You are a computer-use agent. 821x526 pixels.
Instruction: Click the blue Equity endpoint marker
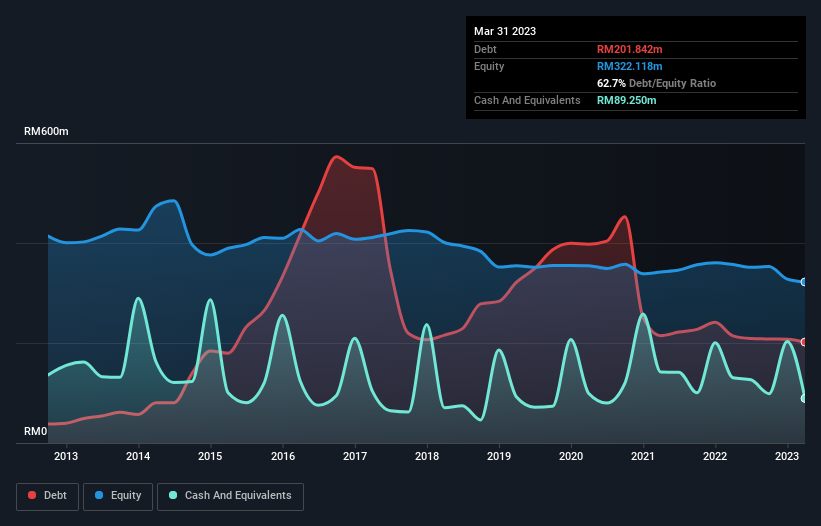coord(804,282)
